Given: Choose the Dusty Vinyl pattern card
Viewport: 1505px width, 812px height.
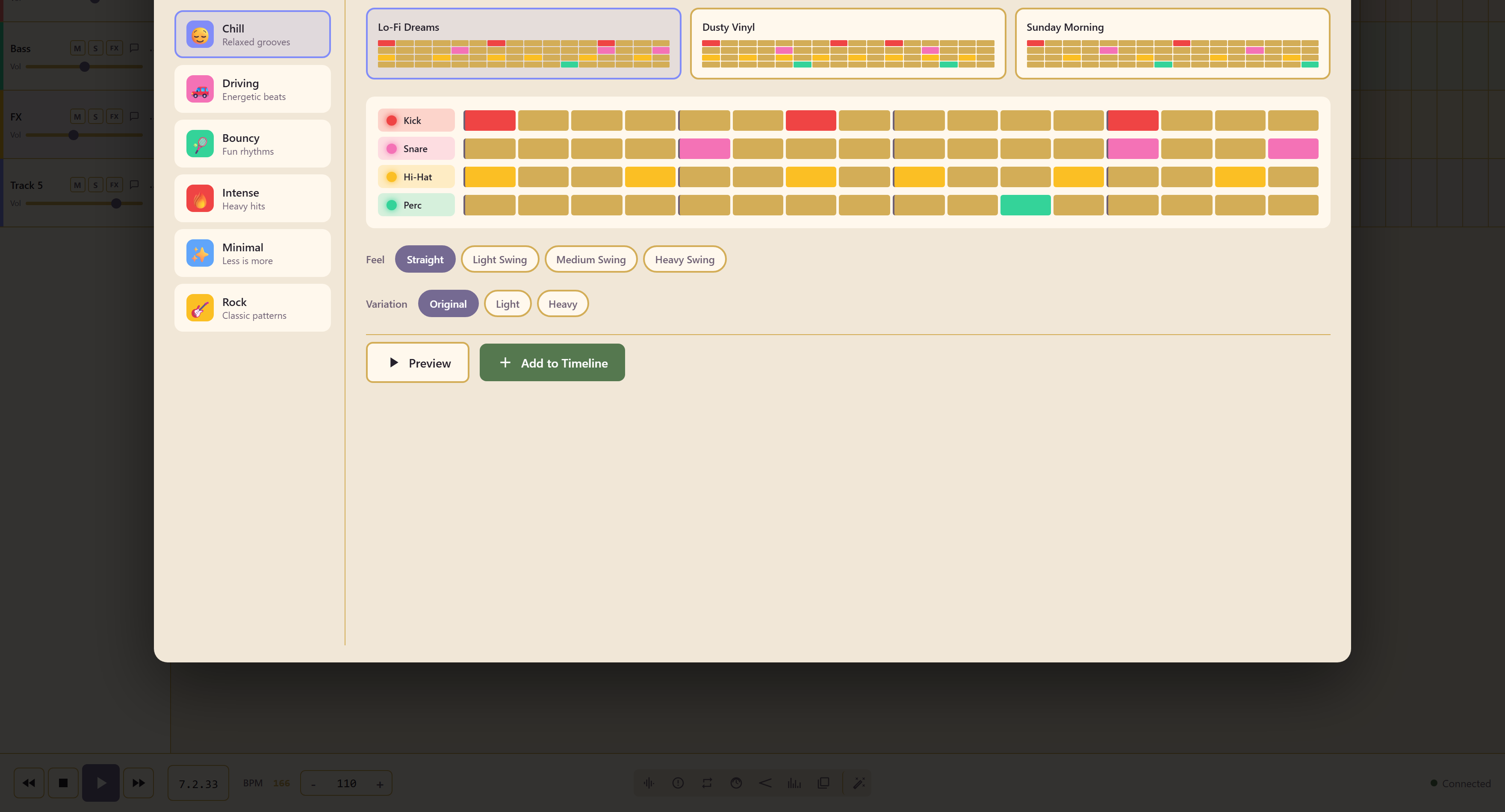Looking at the screenshot, I should (848, 44).
